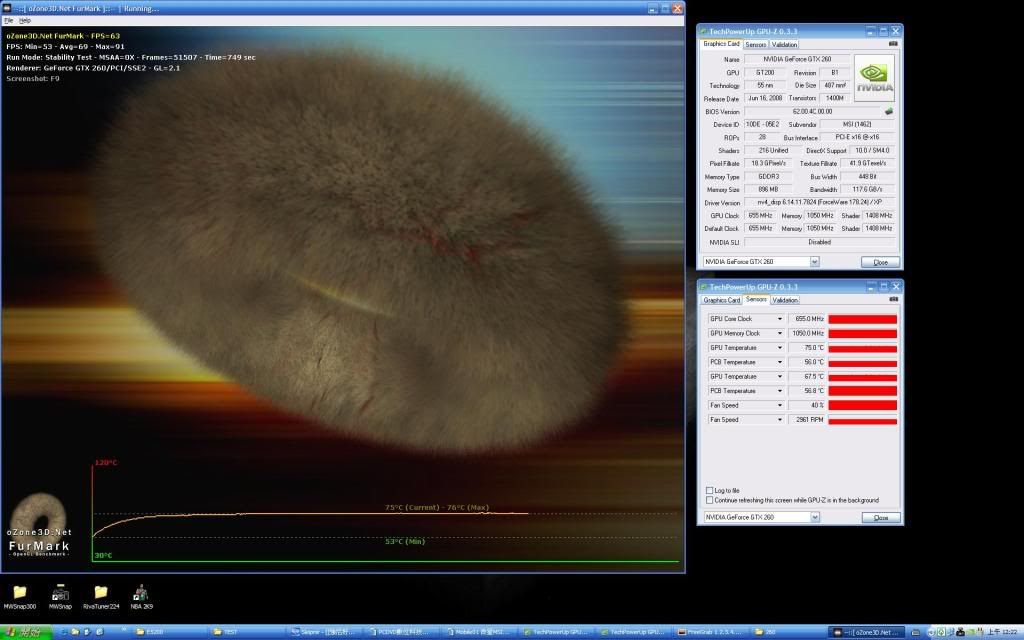Switch to the oZone3D.Net FurMark taskbar item
1024x640 pixels.
point(867,632)
